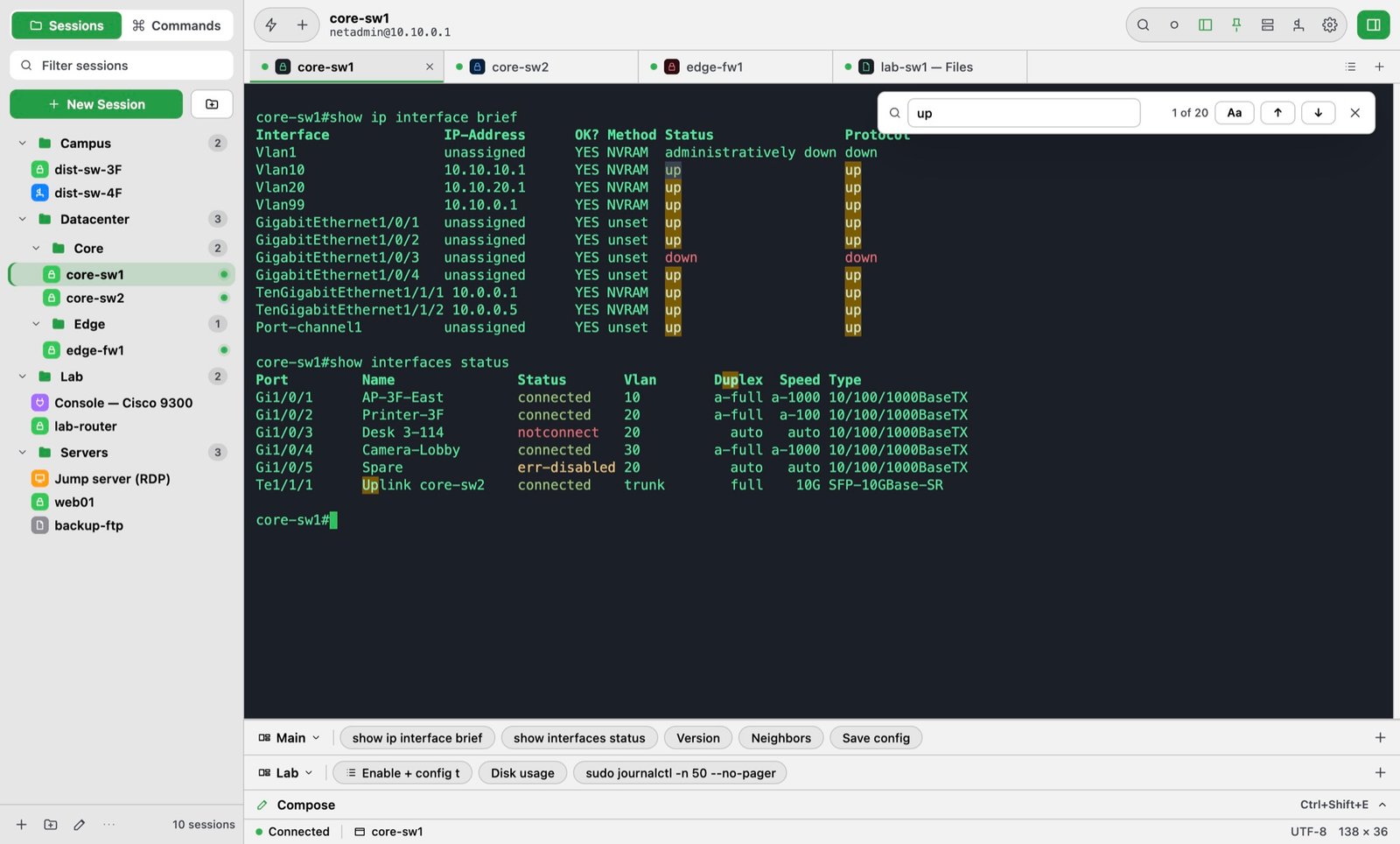Open the Main snippet group dropdown
1400x844 pixels.
[x=290, y=738]
